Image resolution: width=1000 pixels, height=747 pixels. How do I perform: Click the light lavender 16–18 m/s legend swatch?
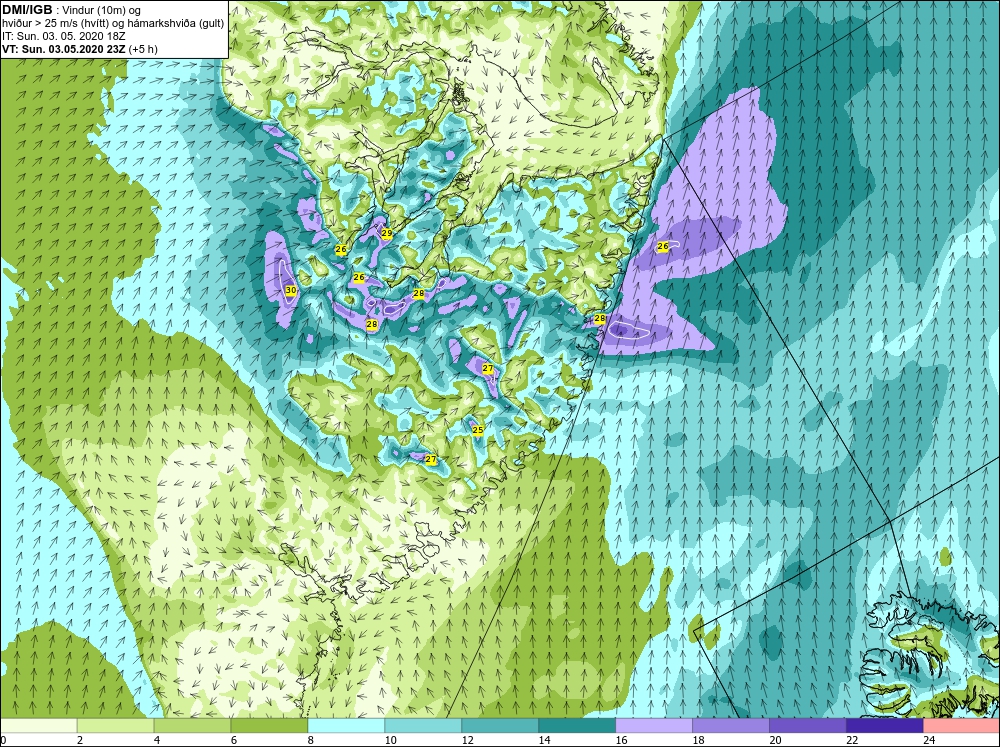click(x=654, y=725)
